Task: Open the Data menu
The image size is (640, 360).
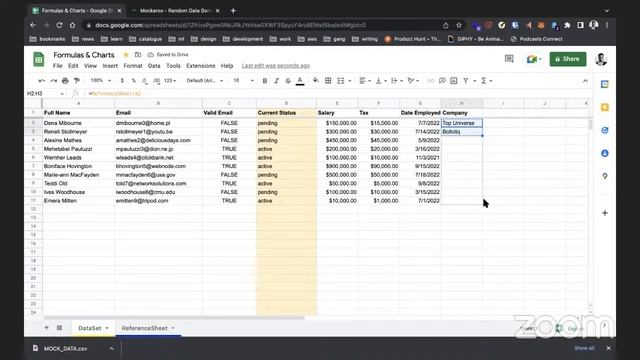Action: coord(154,66)
